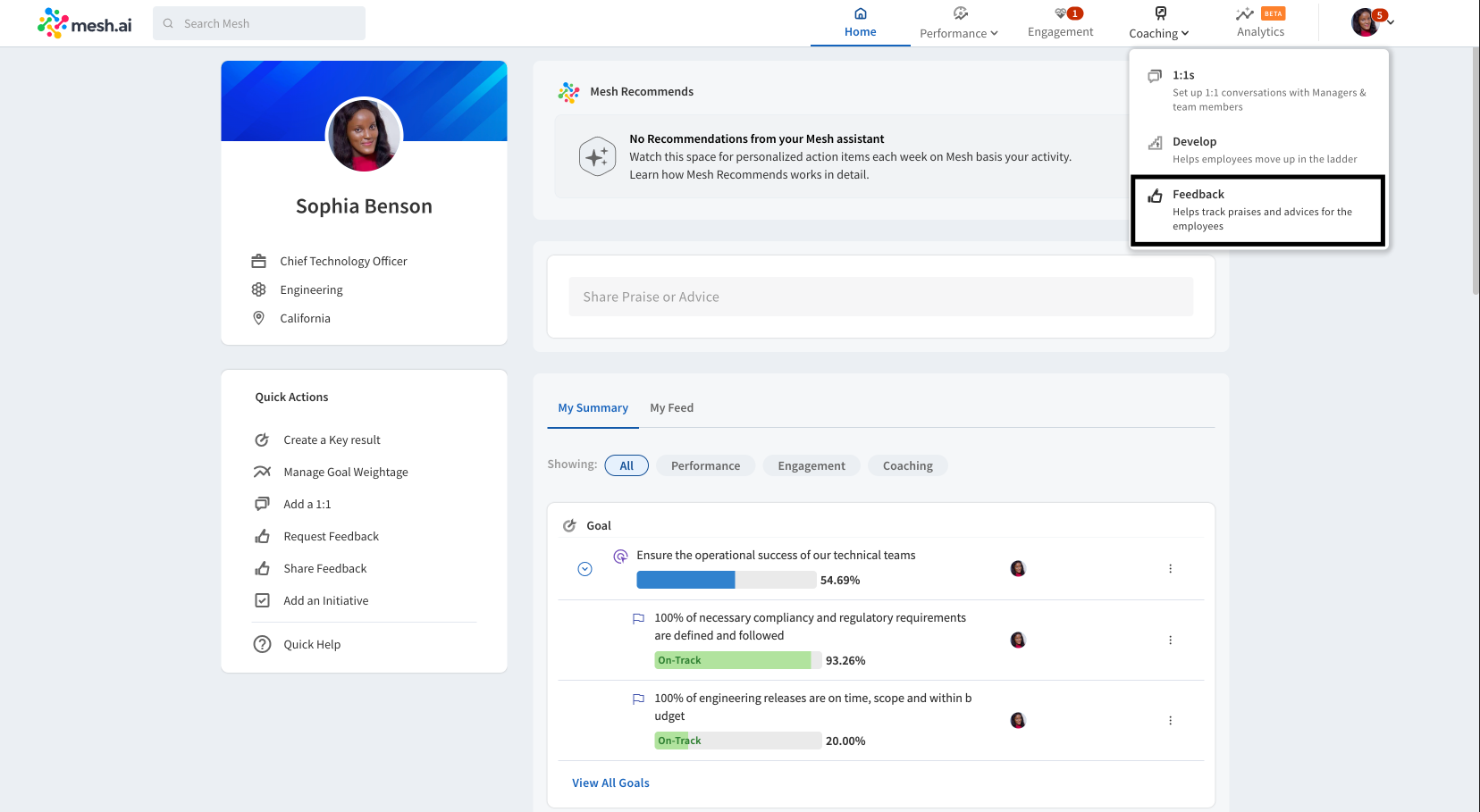The width and height of the screenshot is (1480, 812).
Task: Open profile dropdown arrow next to avatar
Action: pyautogui.click(x=1391, y=22)
